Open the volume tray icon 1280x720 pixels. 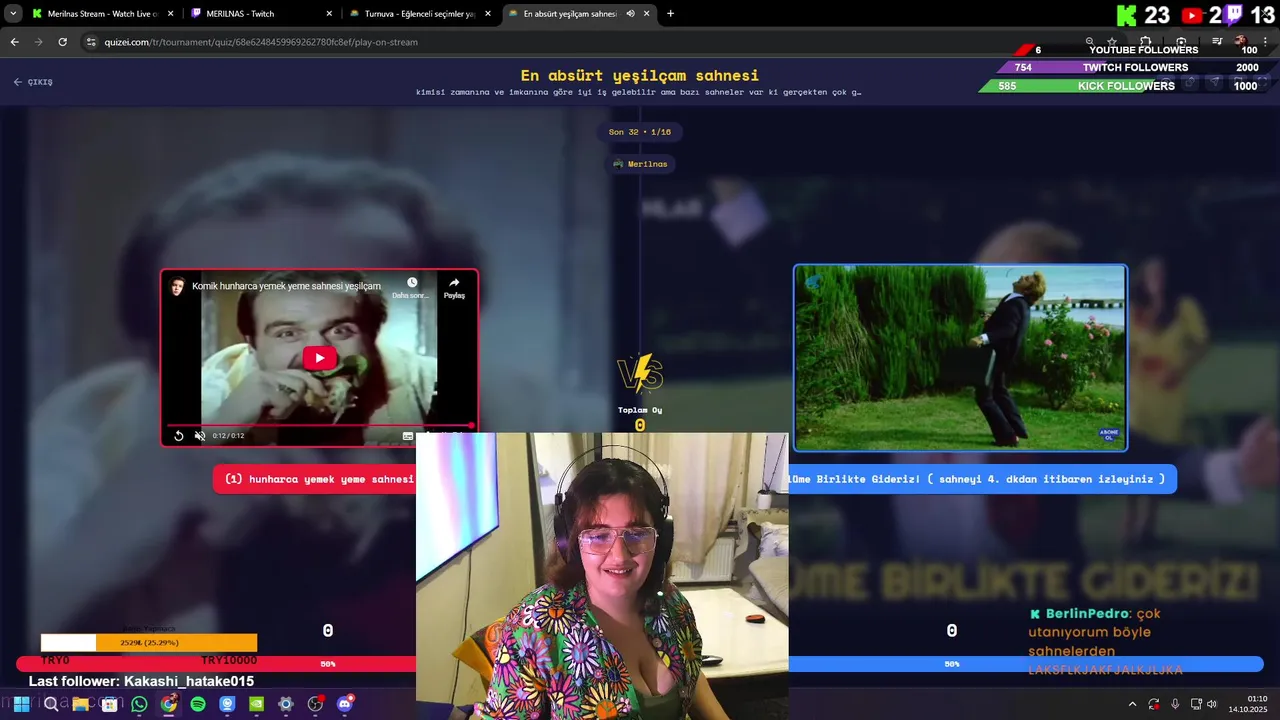(x=1212, y=704)
